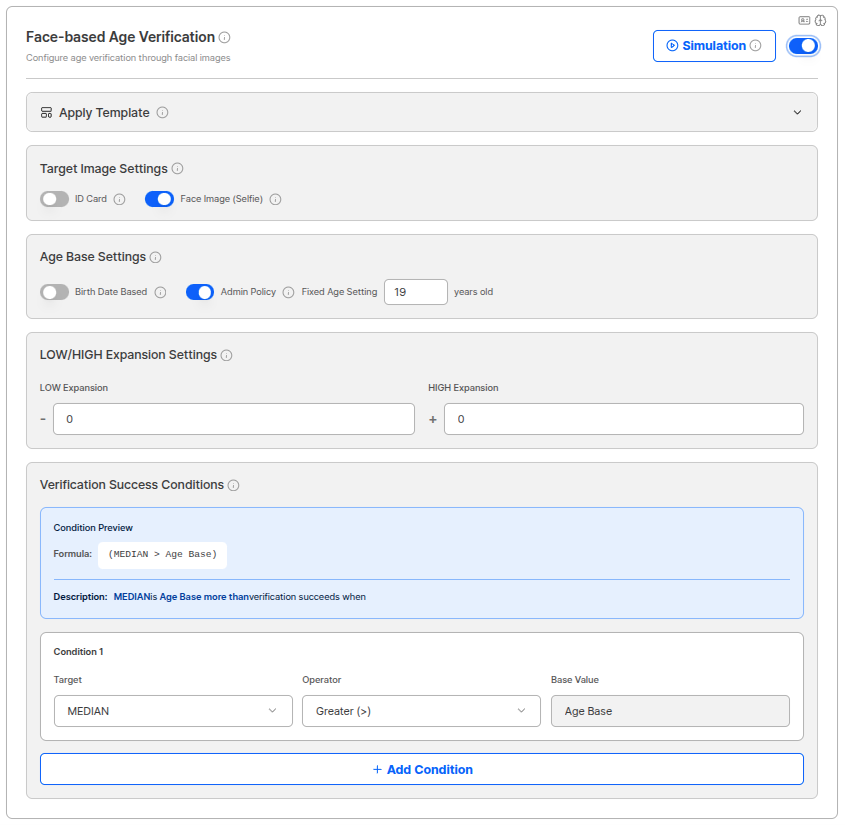Click the Simulation button
This screenshot has width=845, height=825.
click(x=714, y=45)
